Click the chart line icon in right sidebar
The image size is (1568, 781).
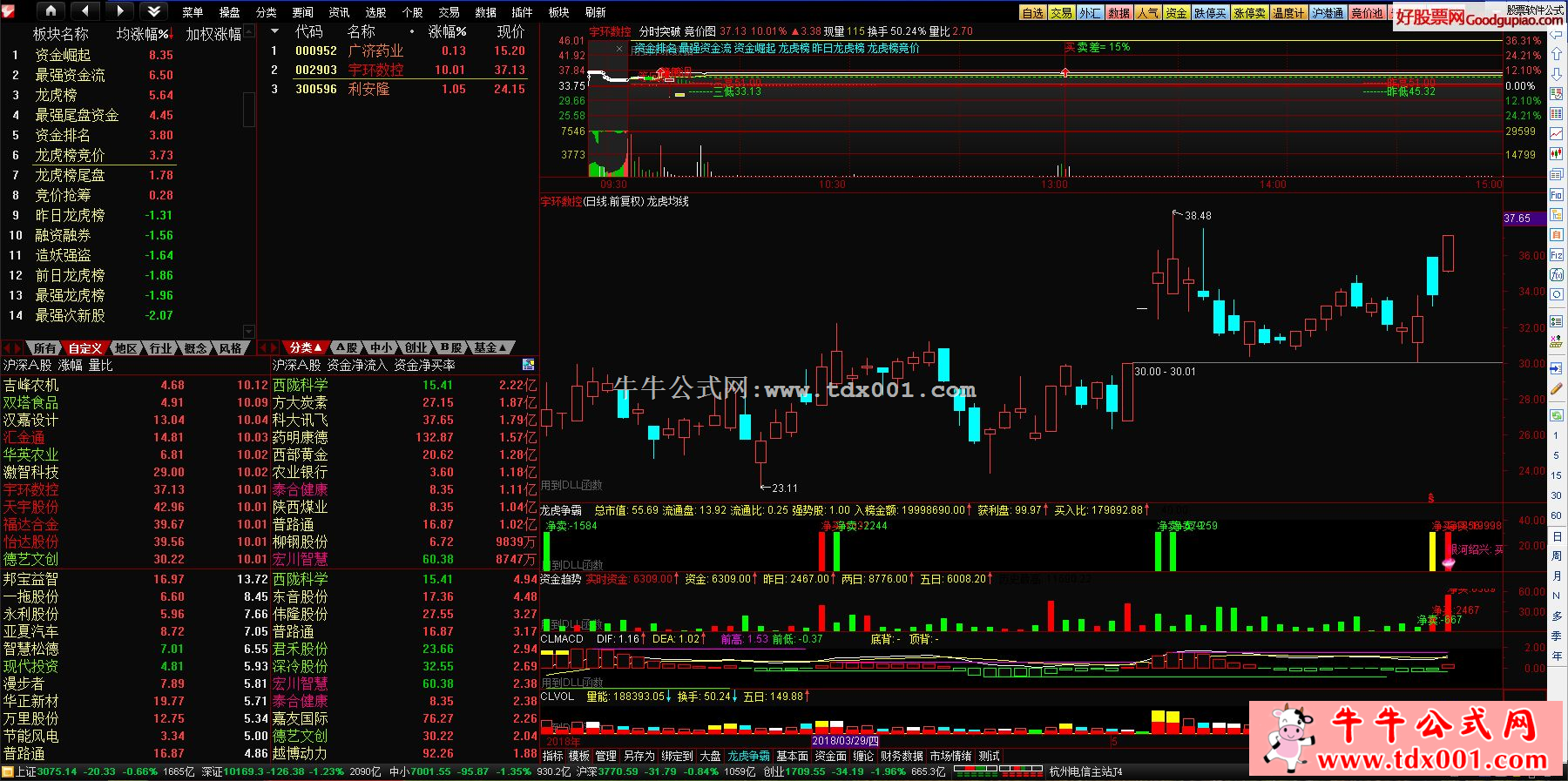(x=1557, y=135)
